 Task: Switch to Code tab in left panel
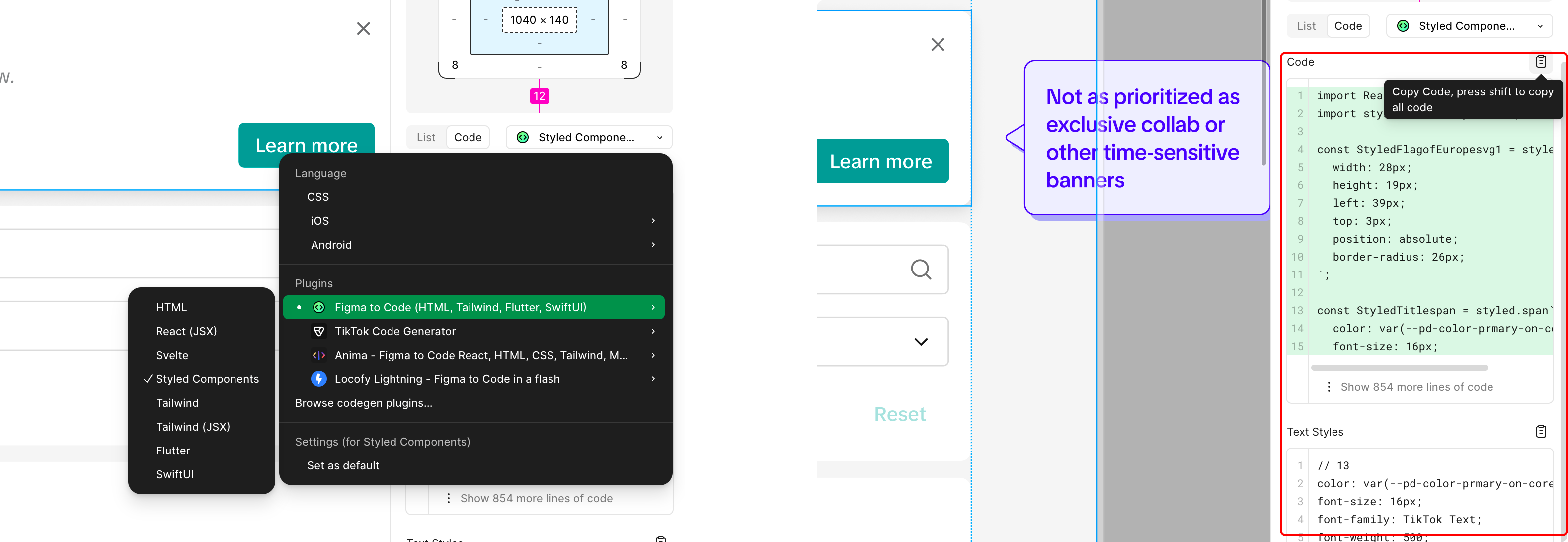point(468,137)
